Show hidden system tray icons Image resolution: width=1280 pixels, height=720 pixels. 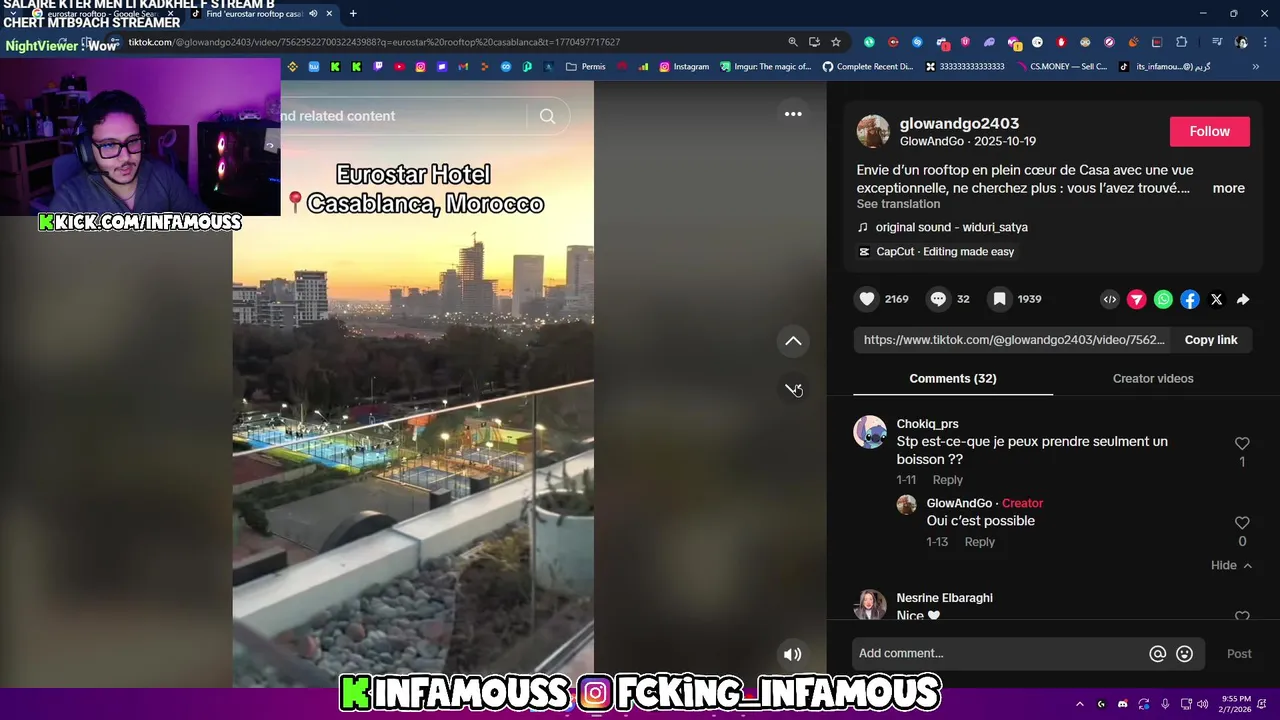pyautogui.click(x=1079, y=704)
